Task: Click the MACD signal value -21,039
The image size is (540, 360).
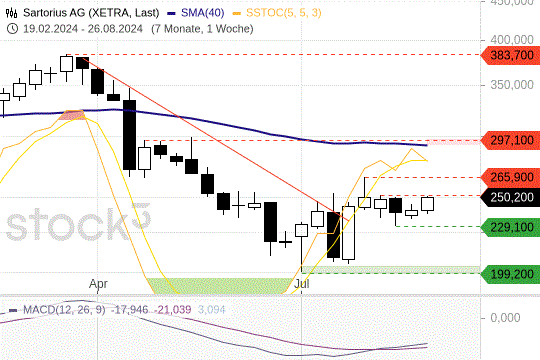Action: (x=173, y=310)
